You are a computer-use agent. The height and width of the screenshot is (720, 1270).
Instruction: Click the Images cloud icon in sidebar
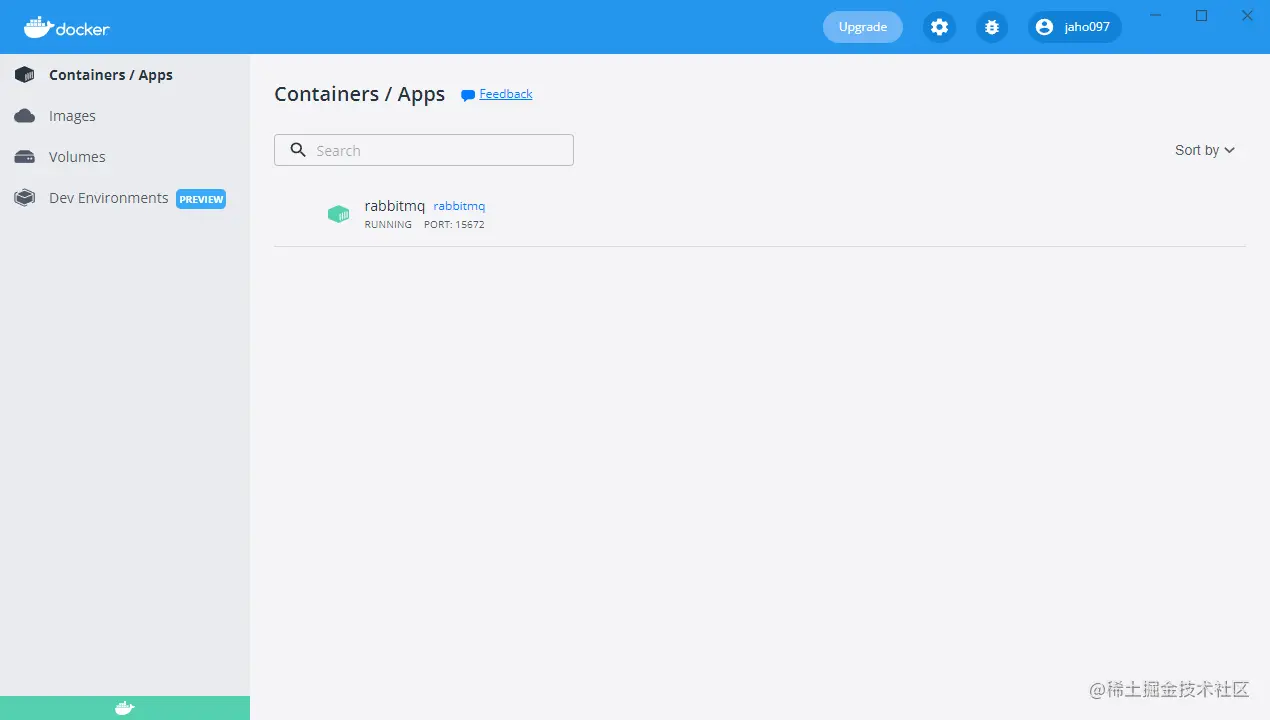coord(25,116)
